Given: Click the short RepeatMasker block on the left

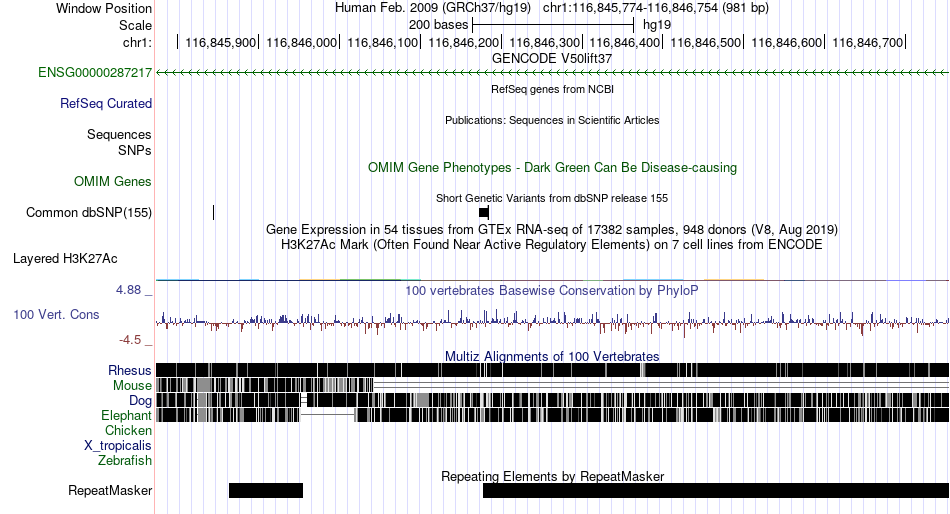Looking at the screenshot, I should (x=266, y=490).
